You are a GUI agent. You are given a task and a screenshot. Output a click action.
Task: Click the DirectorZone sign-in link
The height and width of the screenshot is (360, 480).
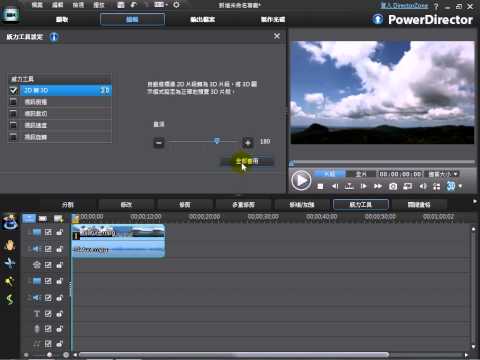(x=404, y=6)
